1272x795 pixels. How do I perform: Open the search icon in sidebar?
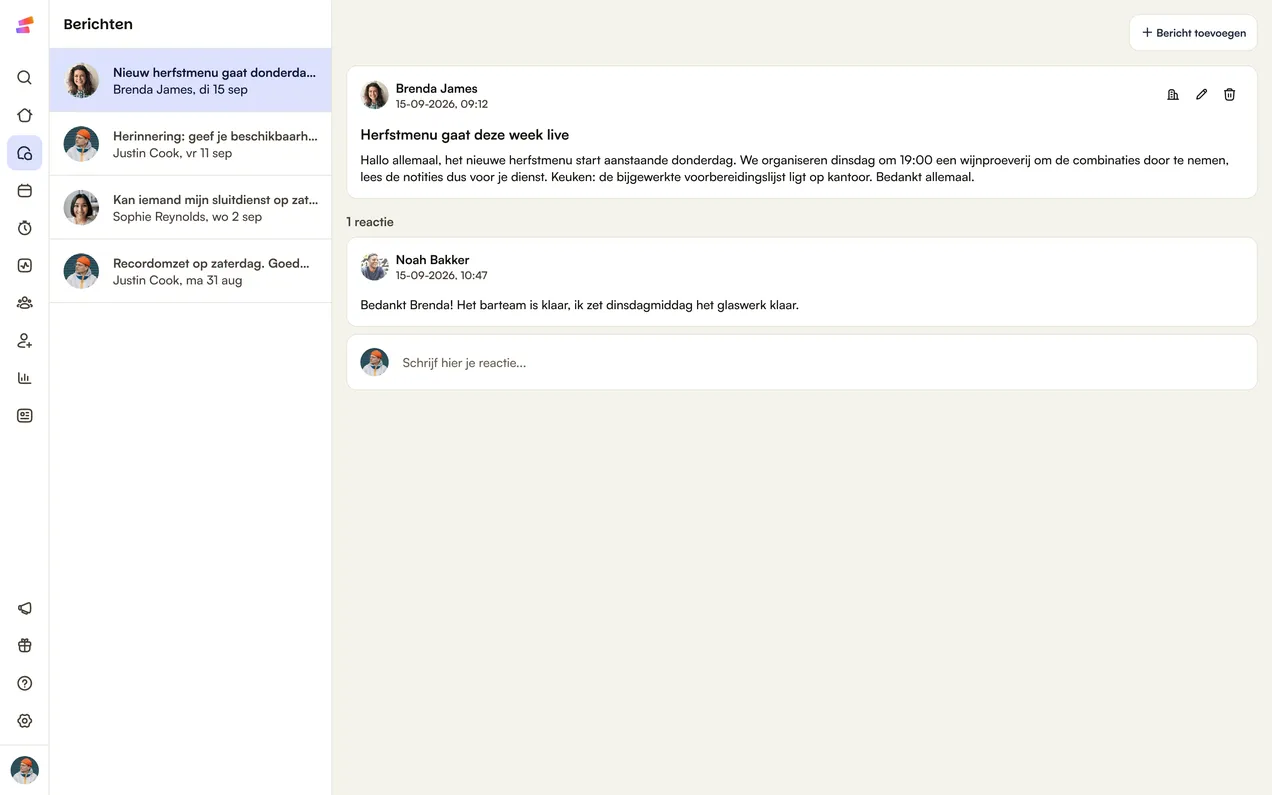25,78
